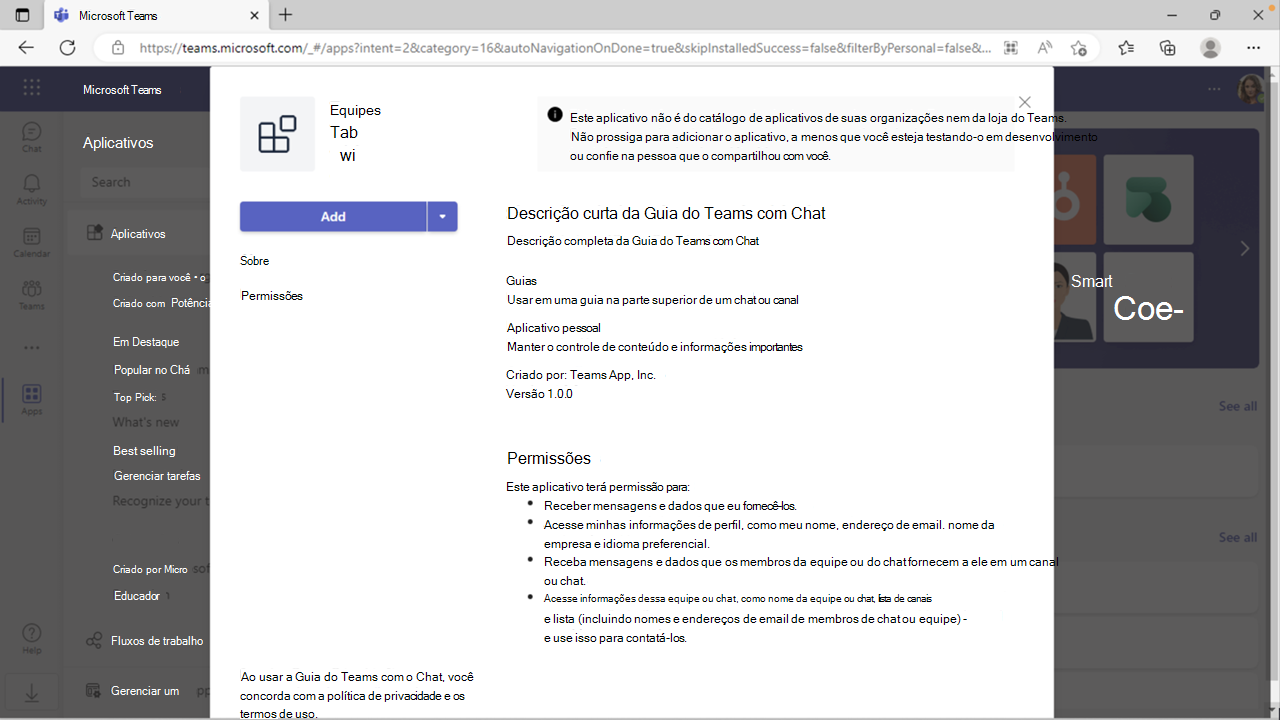Screen dimensions: 1280x720
Task: Select Aplicativos item in the left panel
Action: click(x=138, y=233)
